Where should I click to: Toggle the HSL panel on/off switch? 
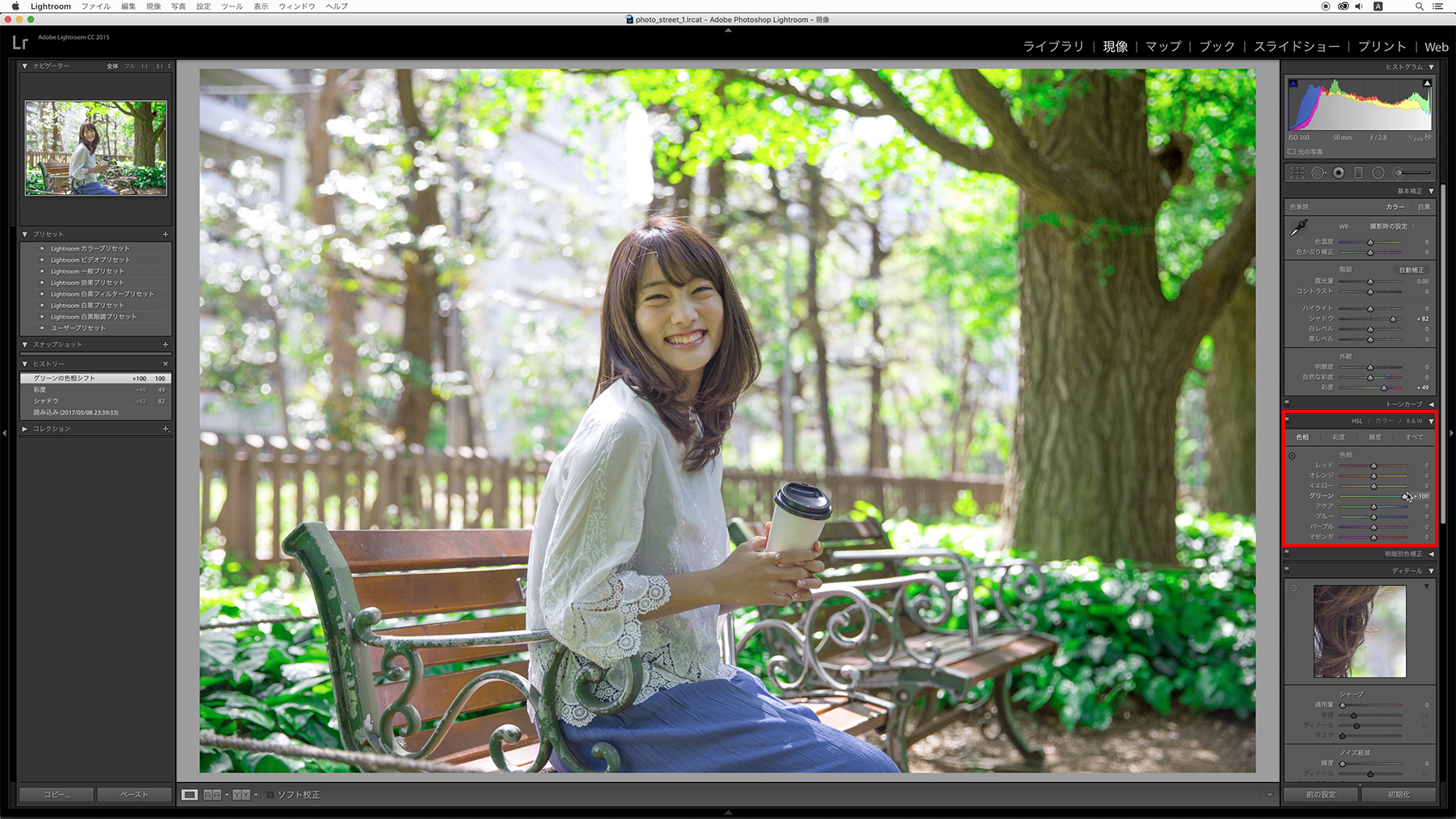pyautogui.click(x=1287, y=419)
